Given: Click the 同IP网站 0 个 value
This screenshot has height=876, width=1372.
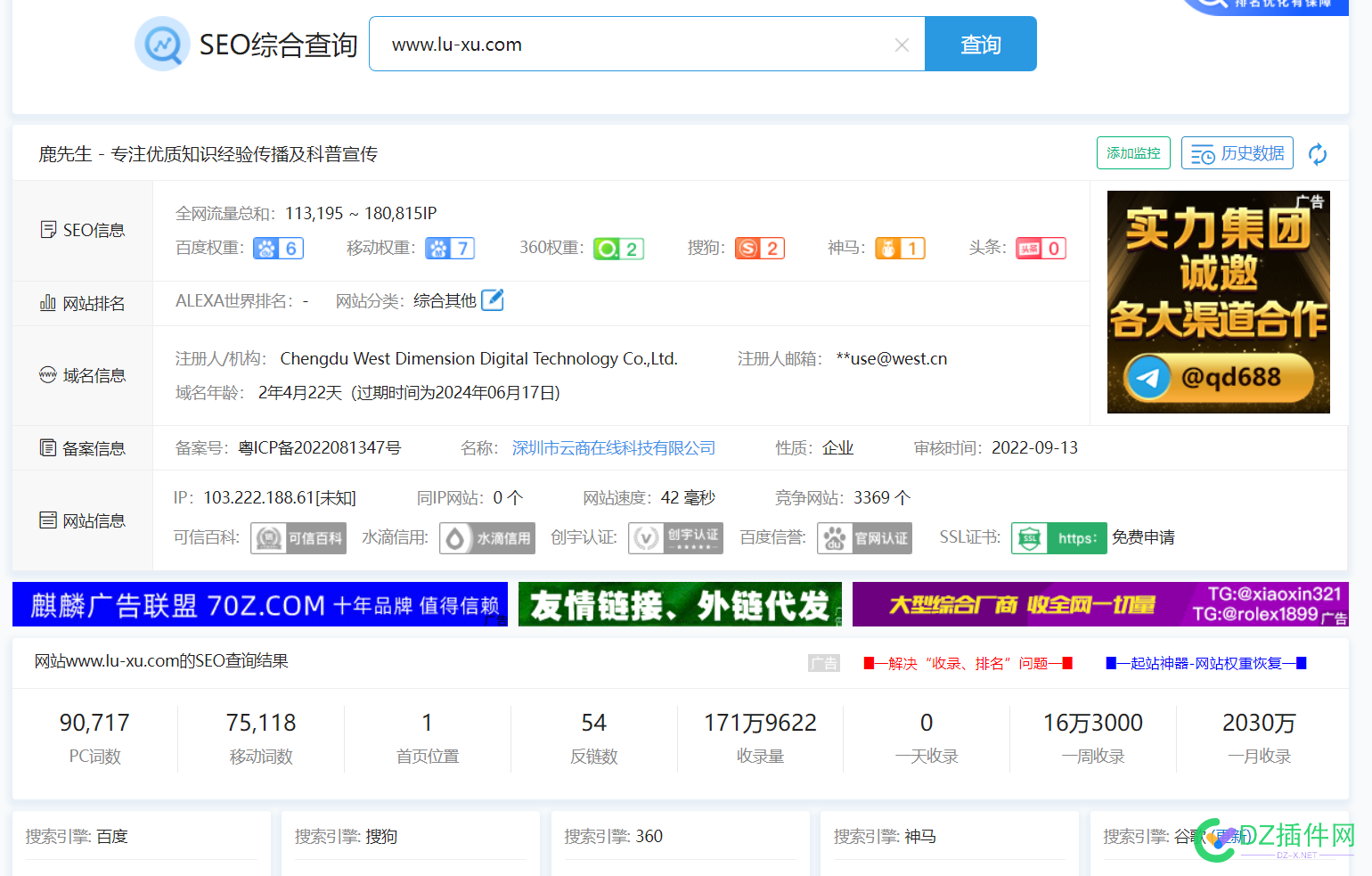Looking at the screenshot, I should coord(509,497).
